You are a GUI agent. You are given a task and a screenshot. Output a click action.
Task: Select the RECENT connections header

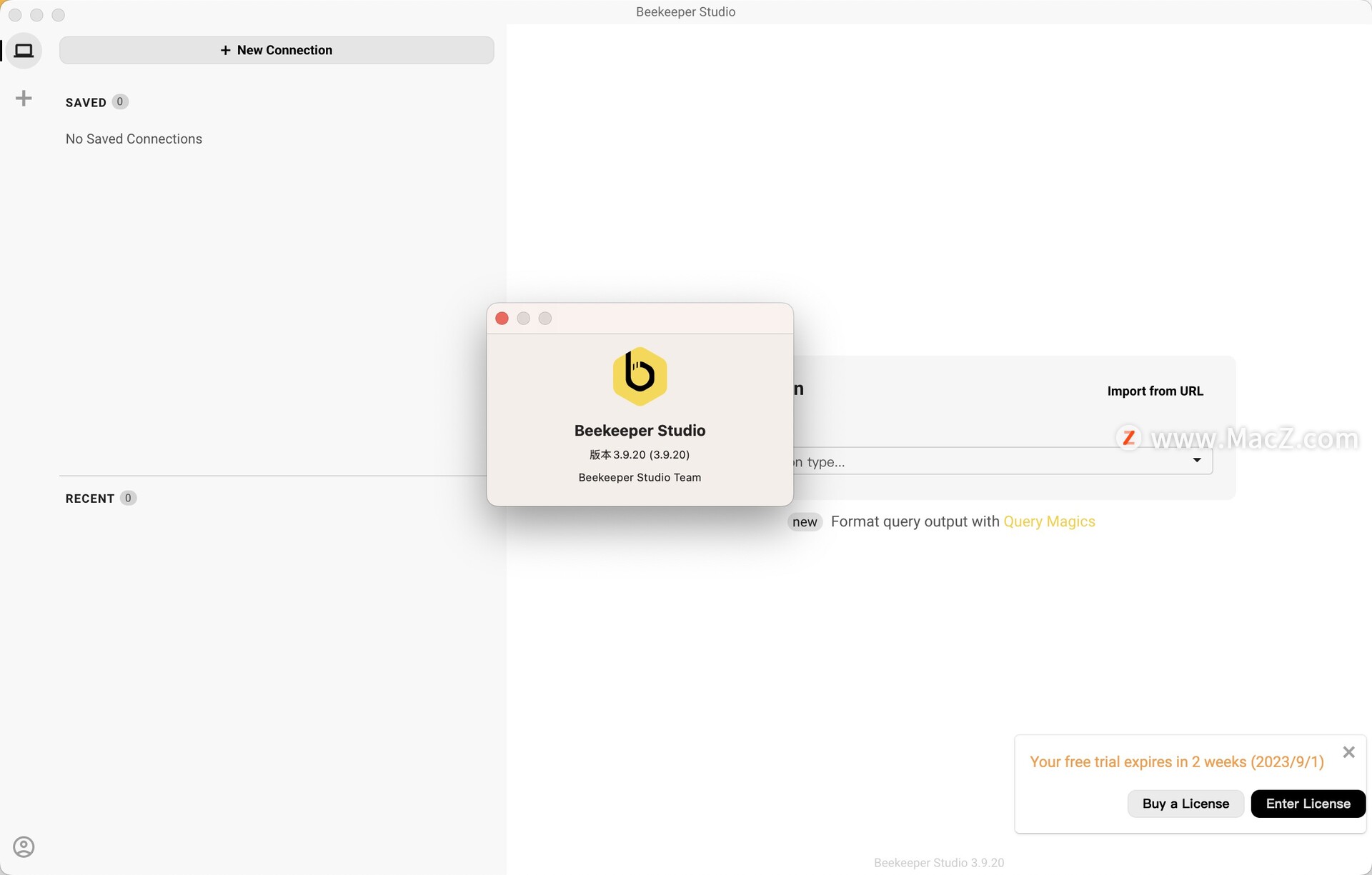[90, 499]
